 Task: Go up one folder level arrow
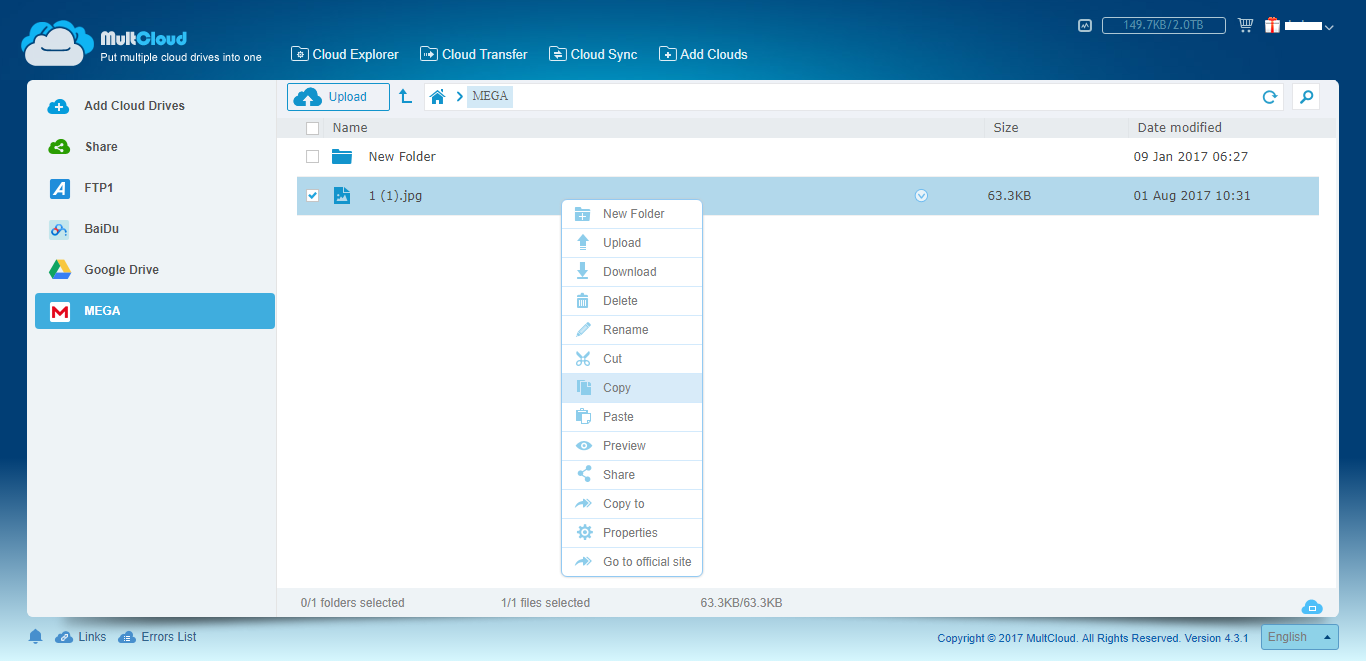pyautogui.click(x=405, y=97)
